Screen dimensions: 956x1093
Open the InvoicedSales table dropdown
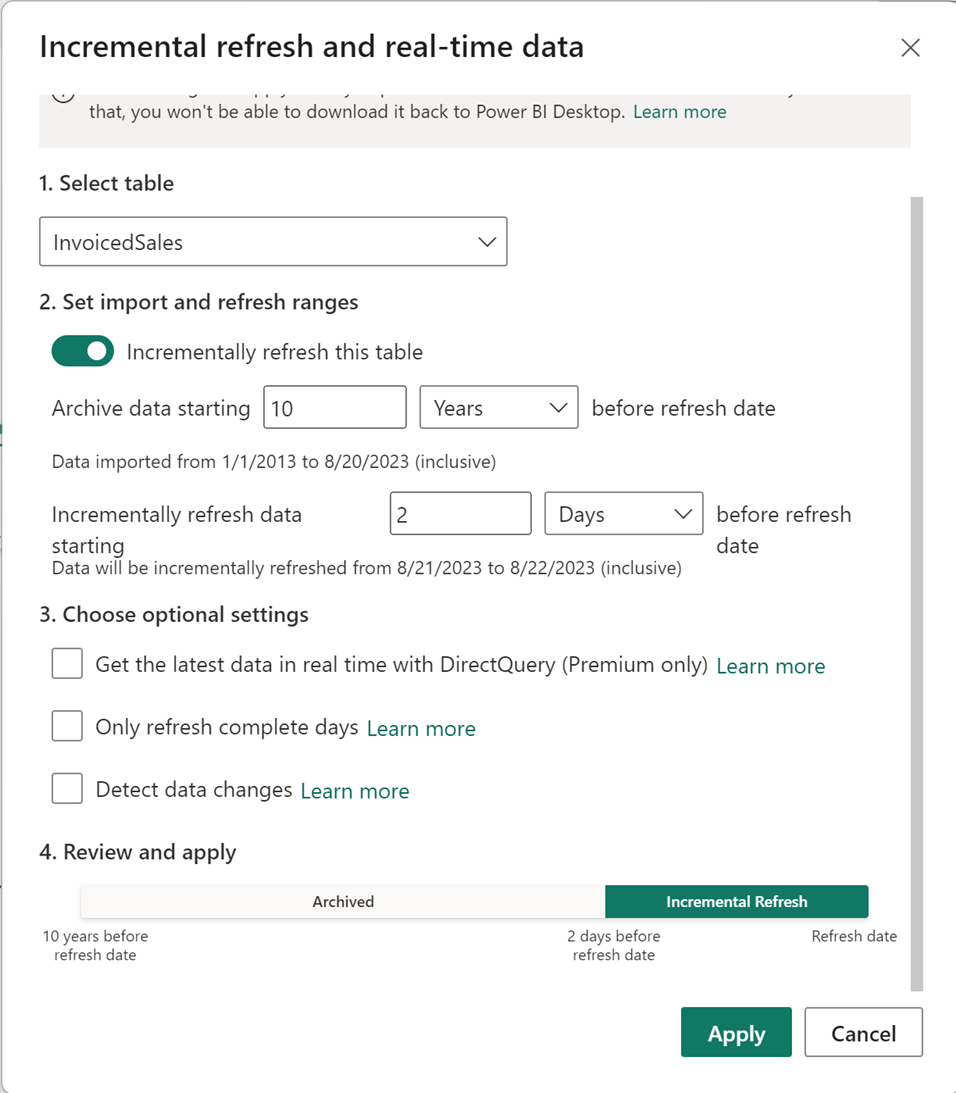[x=273, y=242]
